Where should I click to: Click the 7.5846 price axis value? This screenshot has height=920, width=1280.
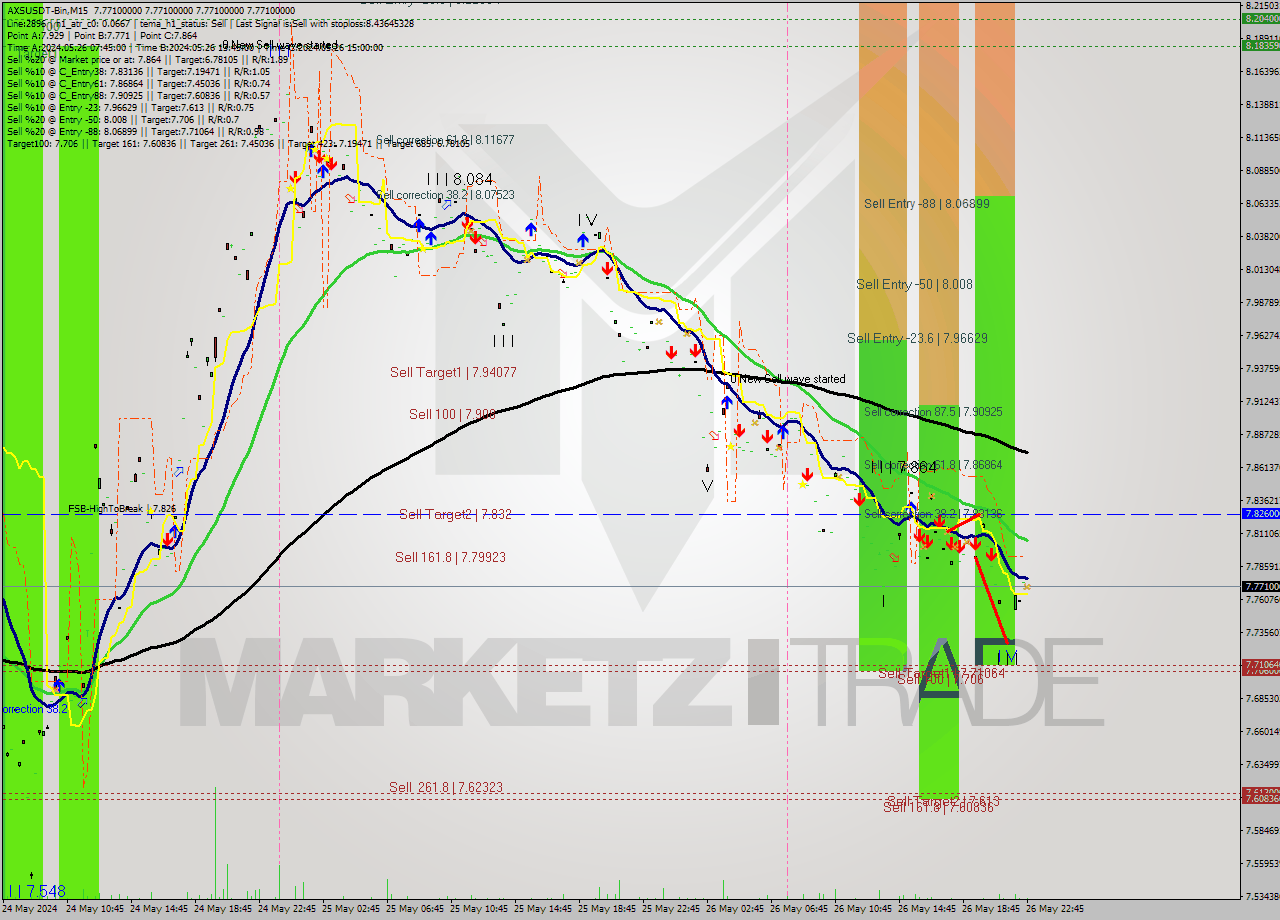(x=1262, y=830)
